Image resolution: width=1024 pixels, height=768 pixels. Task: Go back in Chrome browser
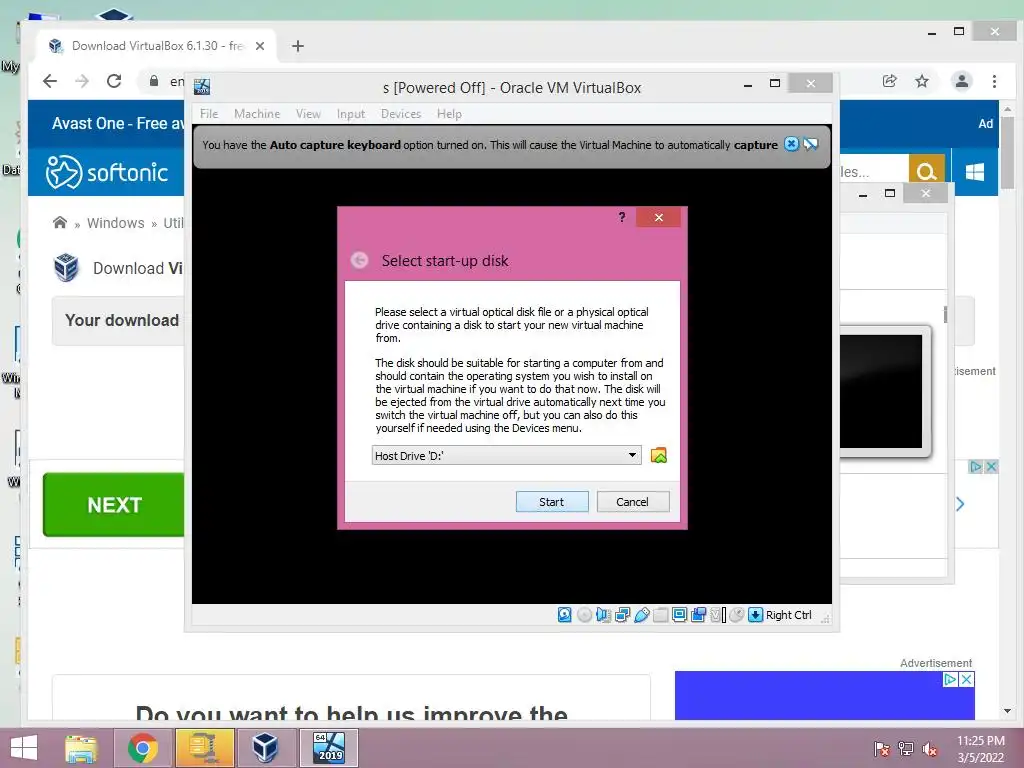[50, 81]
